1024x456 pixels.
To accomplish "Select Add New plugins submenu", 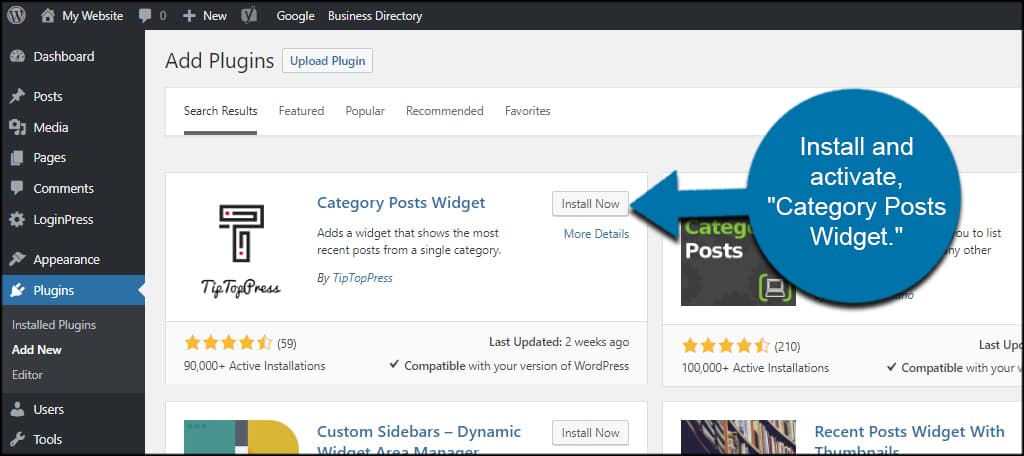I will 37,350.
